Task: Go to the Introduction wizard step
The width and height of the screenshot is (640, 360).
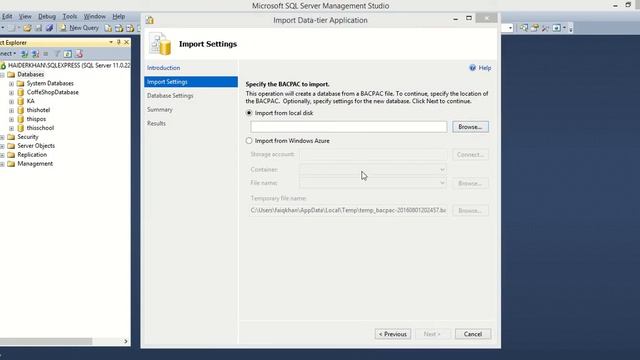Action: click(163, 68)
